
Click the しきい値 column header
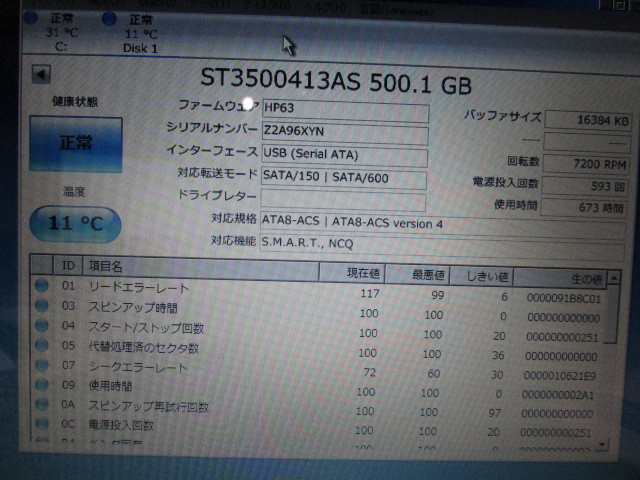(481, 277)
